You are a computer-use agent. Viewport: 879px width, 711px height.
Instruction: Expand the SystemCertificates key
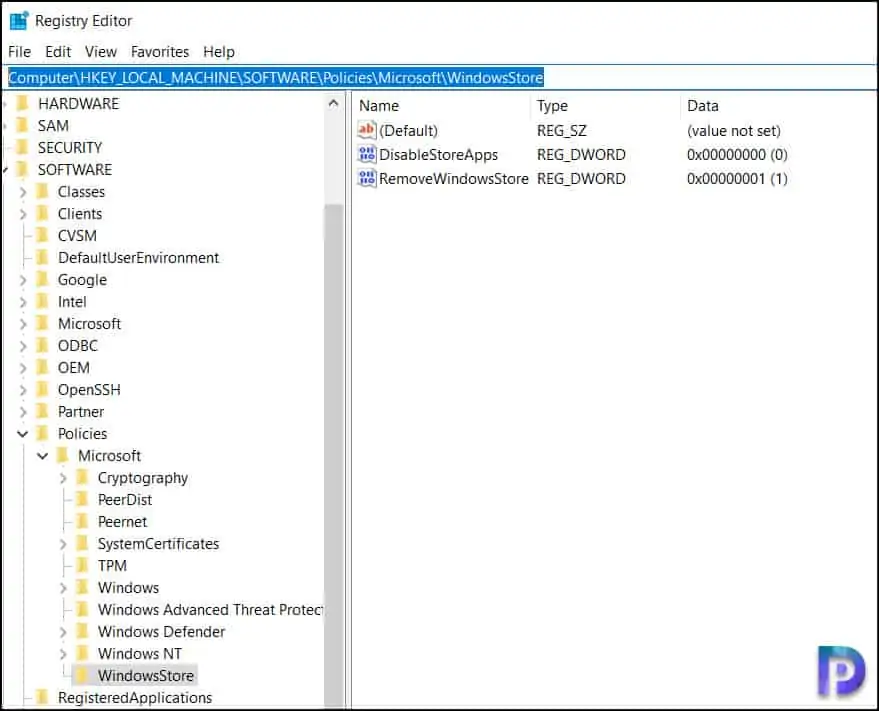tap(63, 544)
